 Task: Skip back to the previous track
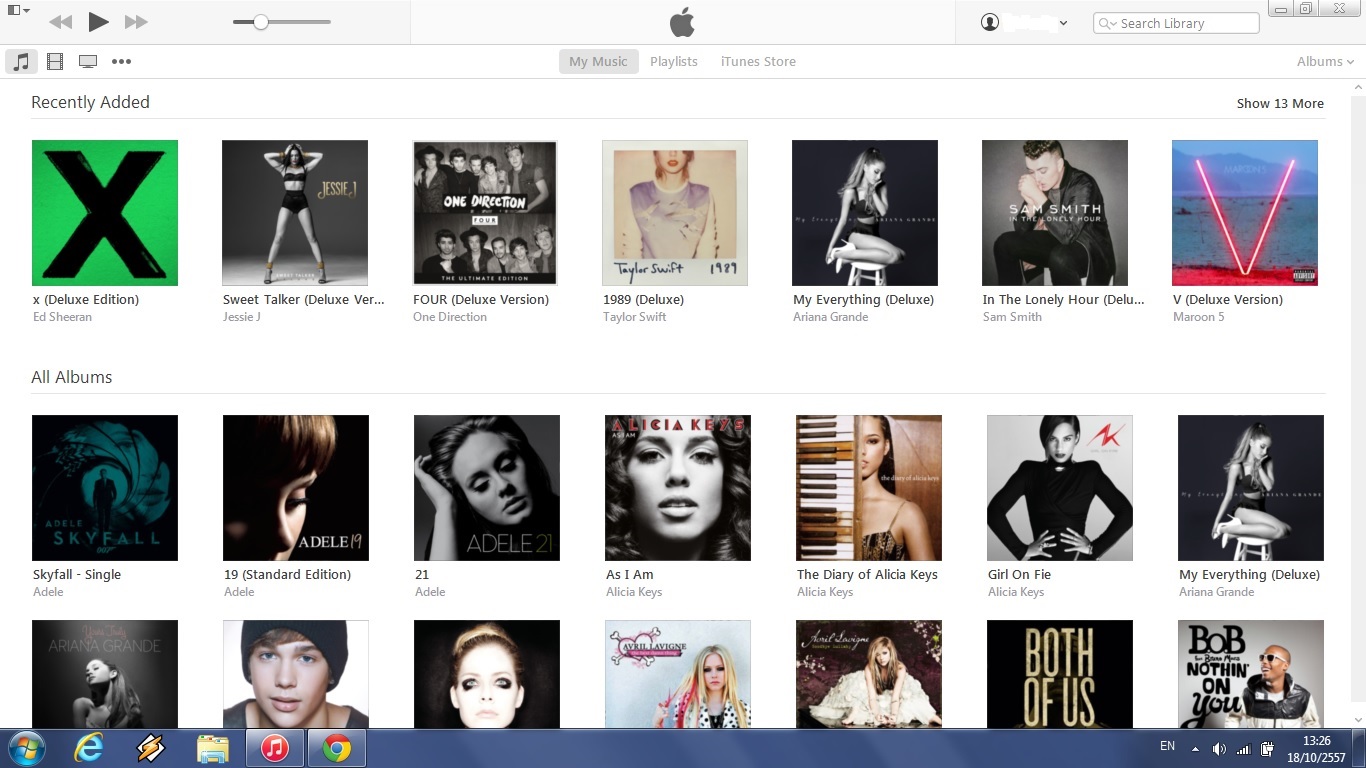[60, 22]
